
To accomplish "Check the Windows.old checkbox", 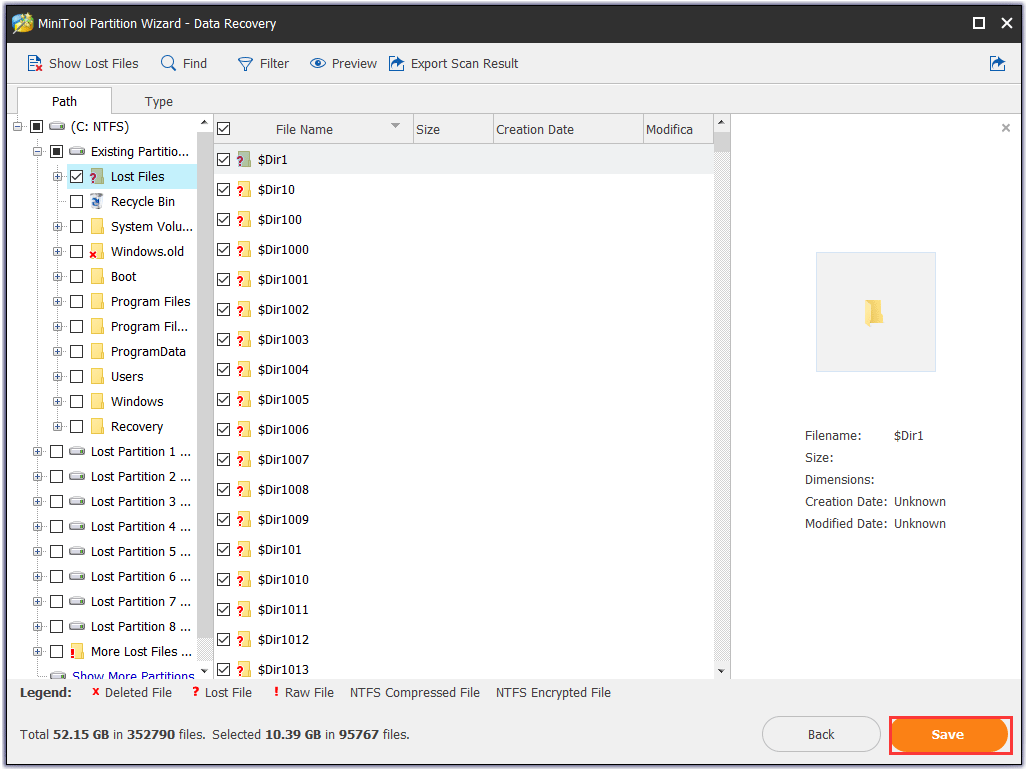I will (77, 251).
